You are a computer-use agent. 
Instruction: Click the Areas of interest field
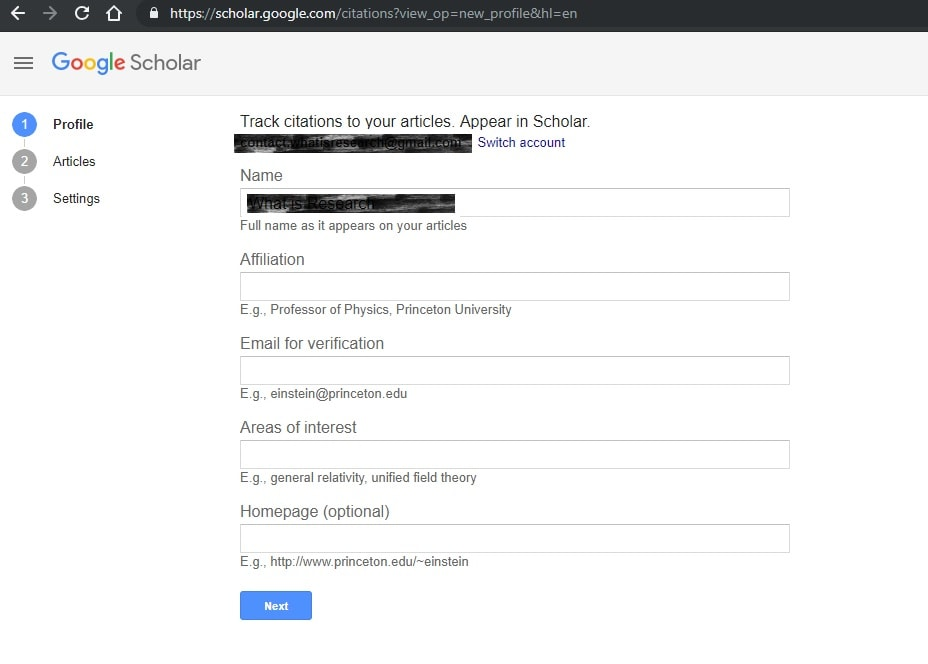[514, 455]
